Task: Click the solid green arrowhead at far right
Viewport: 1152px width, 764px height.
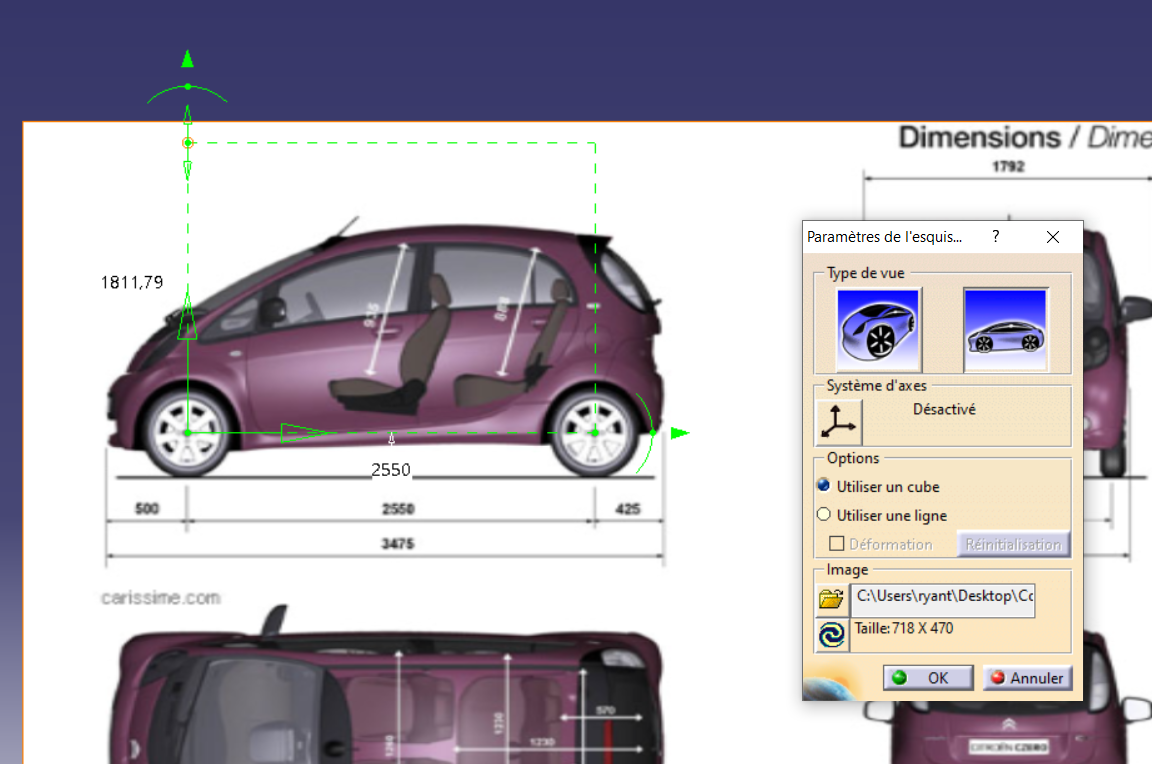Action: pos(680,433)
